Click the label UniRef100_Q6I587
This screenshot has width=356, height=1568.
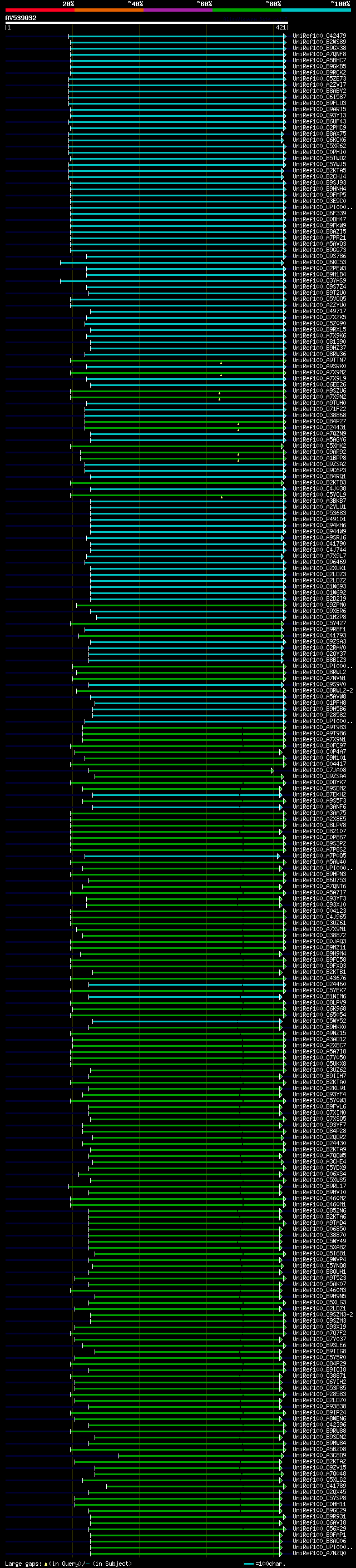[x=319, y=97]
